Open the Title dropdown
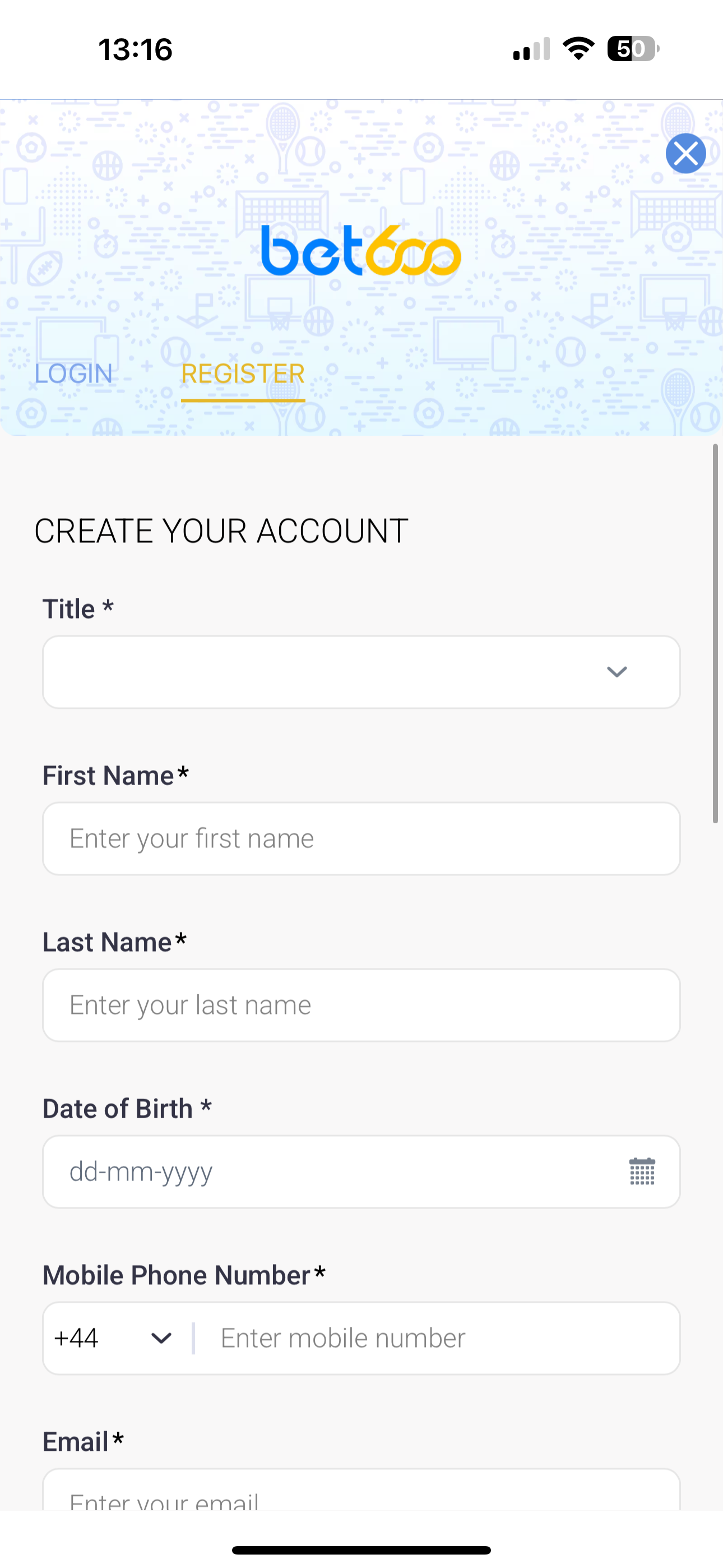 [361, 672]
